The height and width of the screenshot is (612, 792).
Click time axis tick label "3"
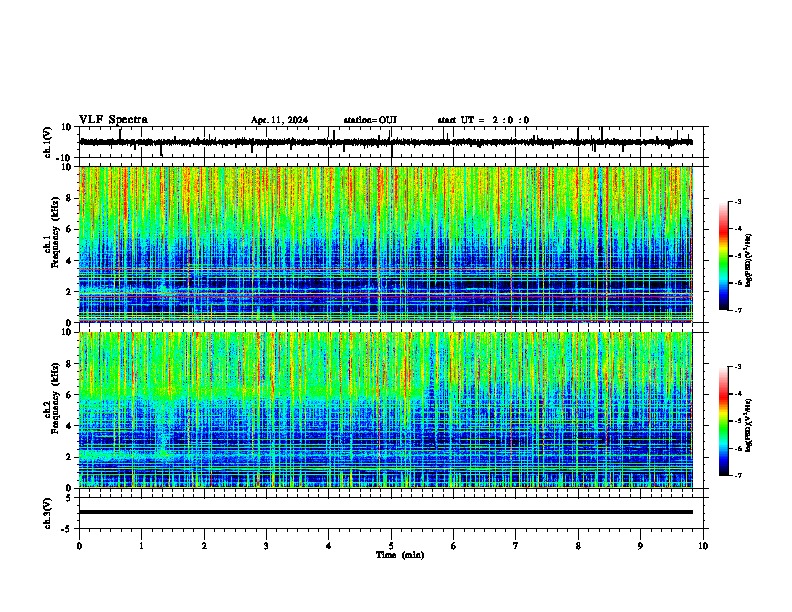pos(266,546)
